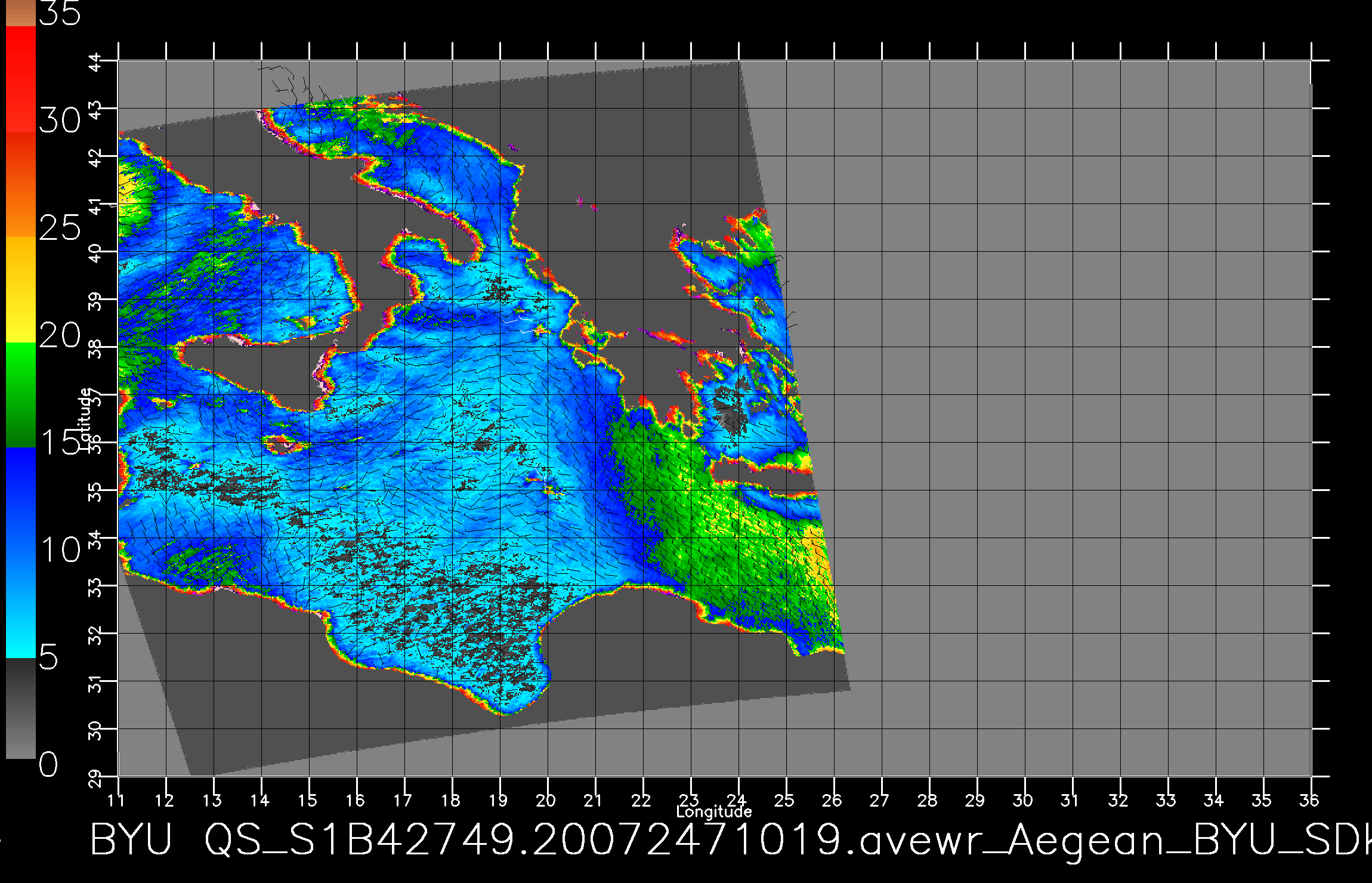This screenshot has width=1372, height=883.
Task: Click latitude axis tick label 32
Action: tap(96, 634)
